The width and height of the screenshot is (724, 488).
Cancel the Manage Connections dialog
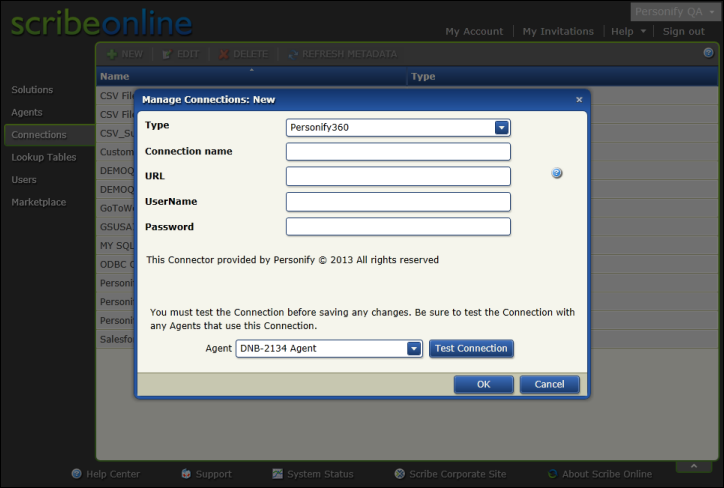[x=549, y=384]
